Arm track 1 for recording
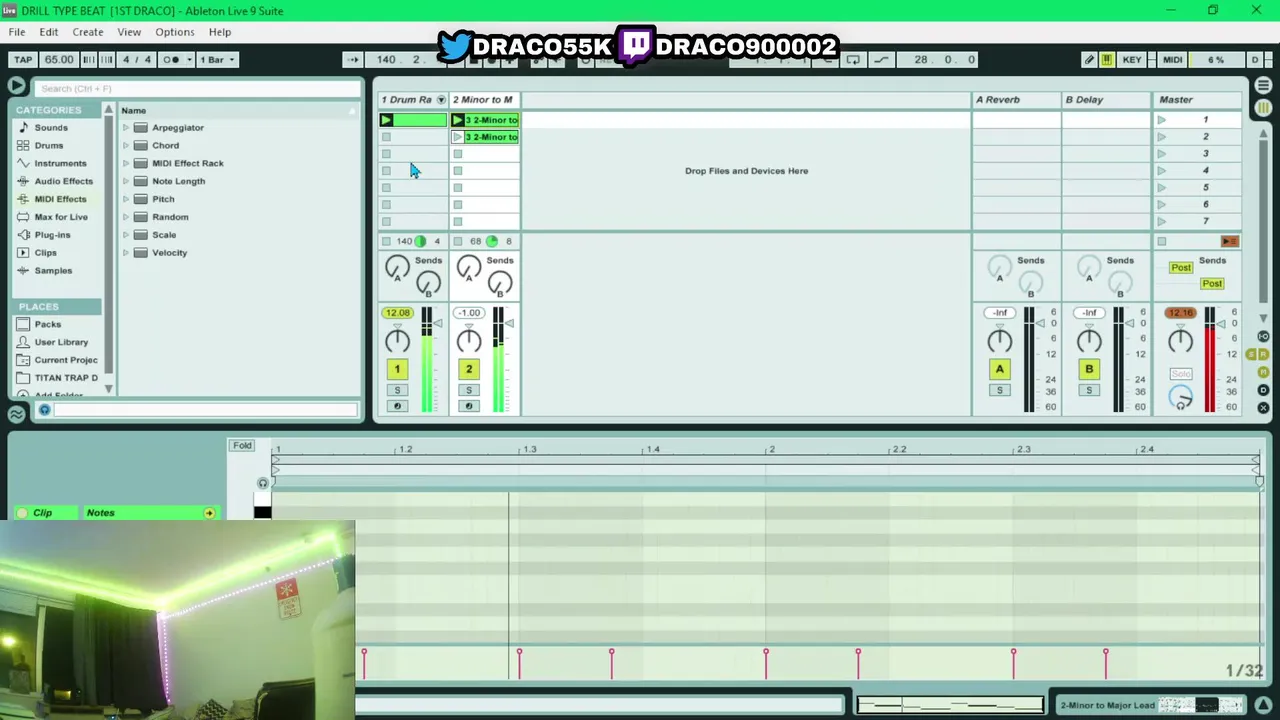The width and height of the screenshot is (1280, 720). tap(397, 406)
